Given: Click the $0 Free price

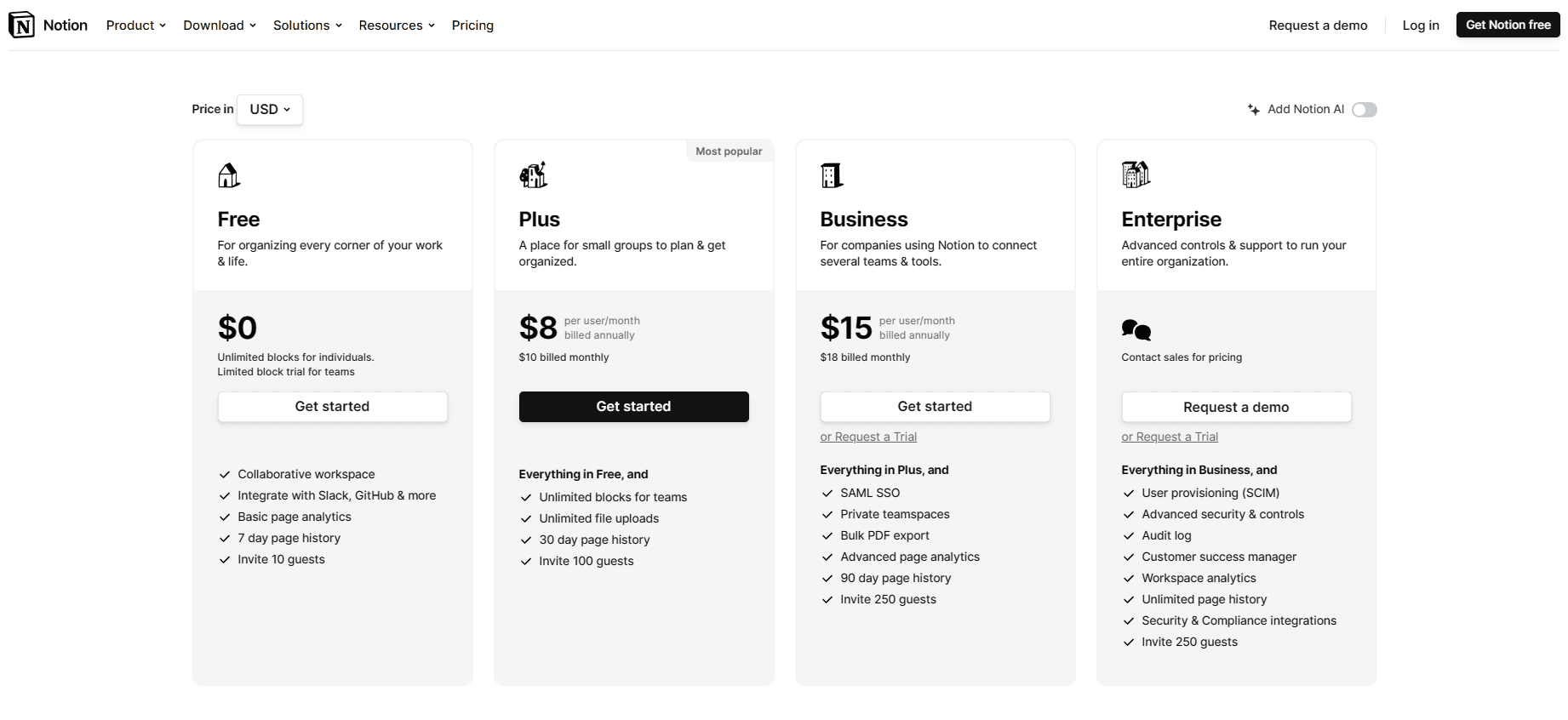Looking at the screenshot, I should 237,328.
